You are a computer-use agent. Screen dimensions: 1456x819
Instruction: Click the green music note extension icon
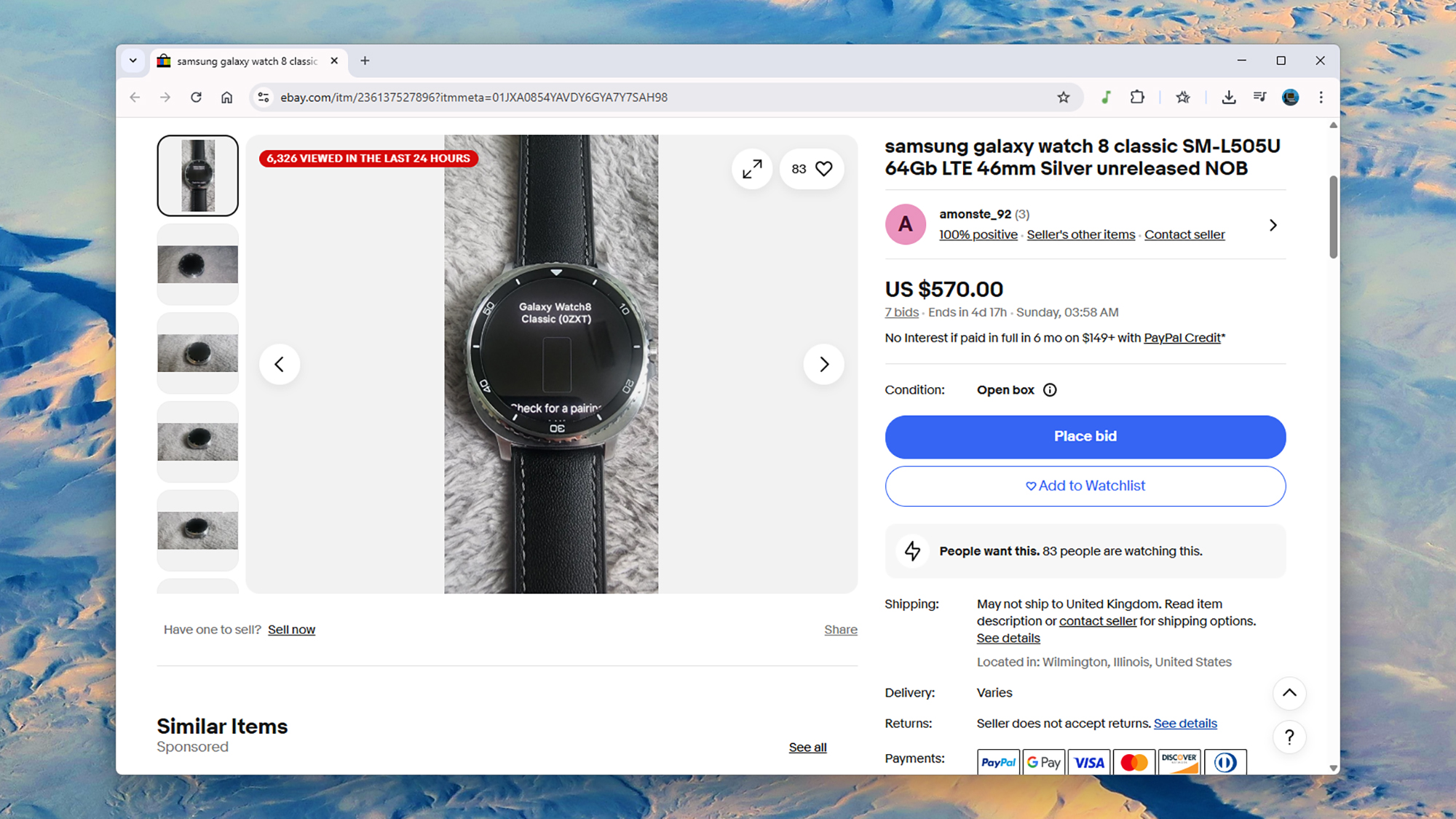tap(1106, 97)
